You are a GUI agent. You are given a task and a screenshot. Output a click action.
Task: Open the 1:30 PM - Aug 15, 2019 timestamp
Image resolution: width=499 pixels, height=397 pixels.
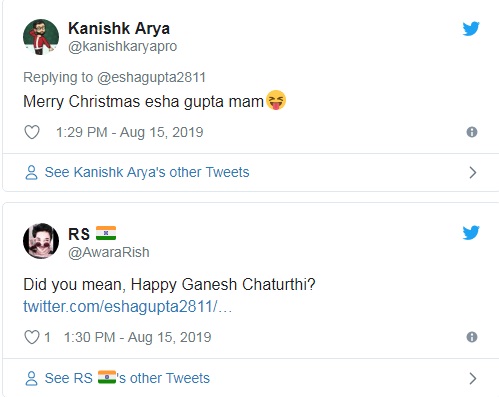[x=137, y=337]
